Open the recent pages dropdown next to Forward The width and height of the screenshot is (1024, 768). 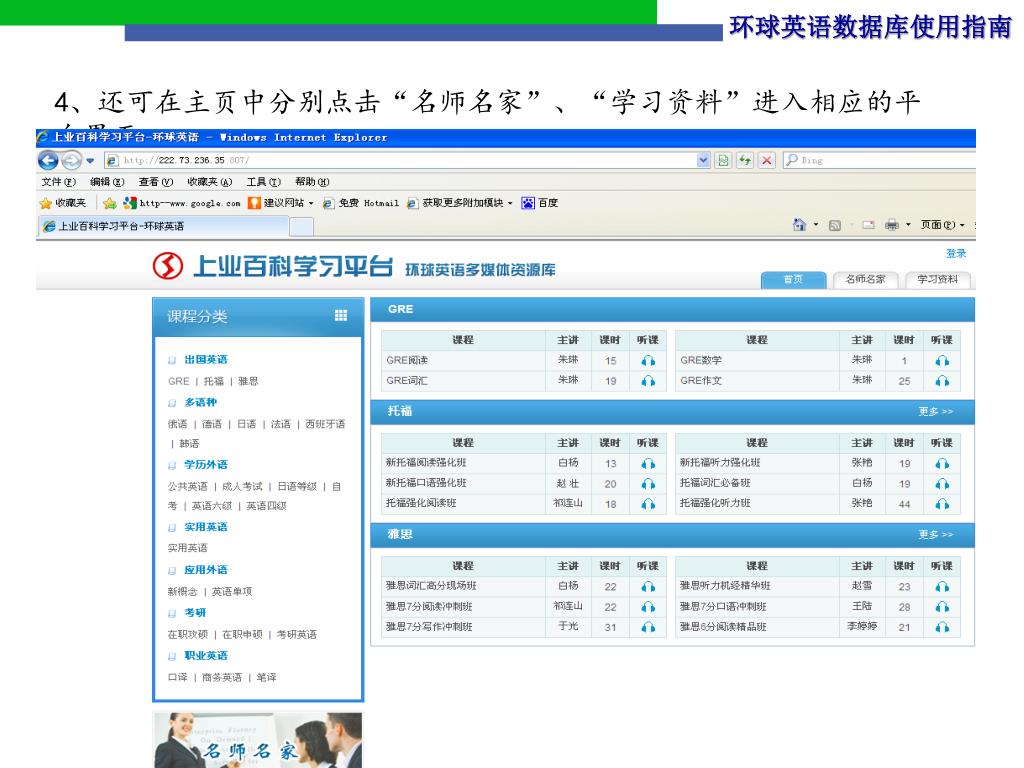[x=90, y=161]
